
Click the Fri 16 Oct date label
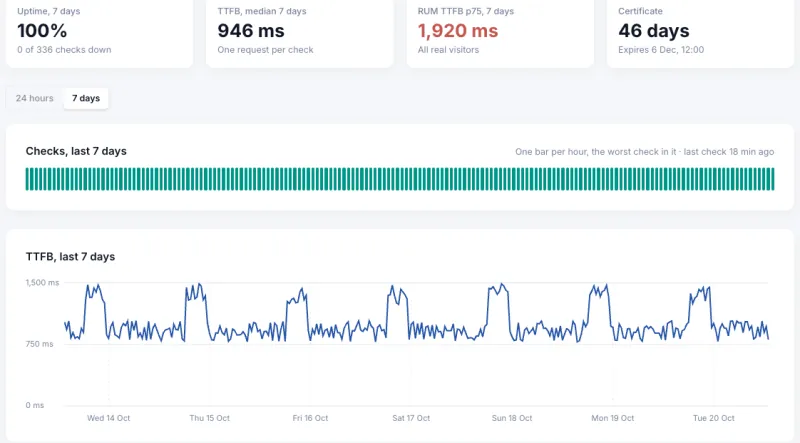[310, 418]
